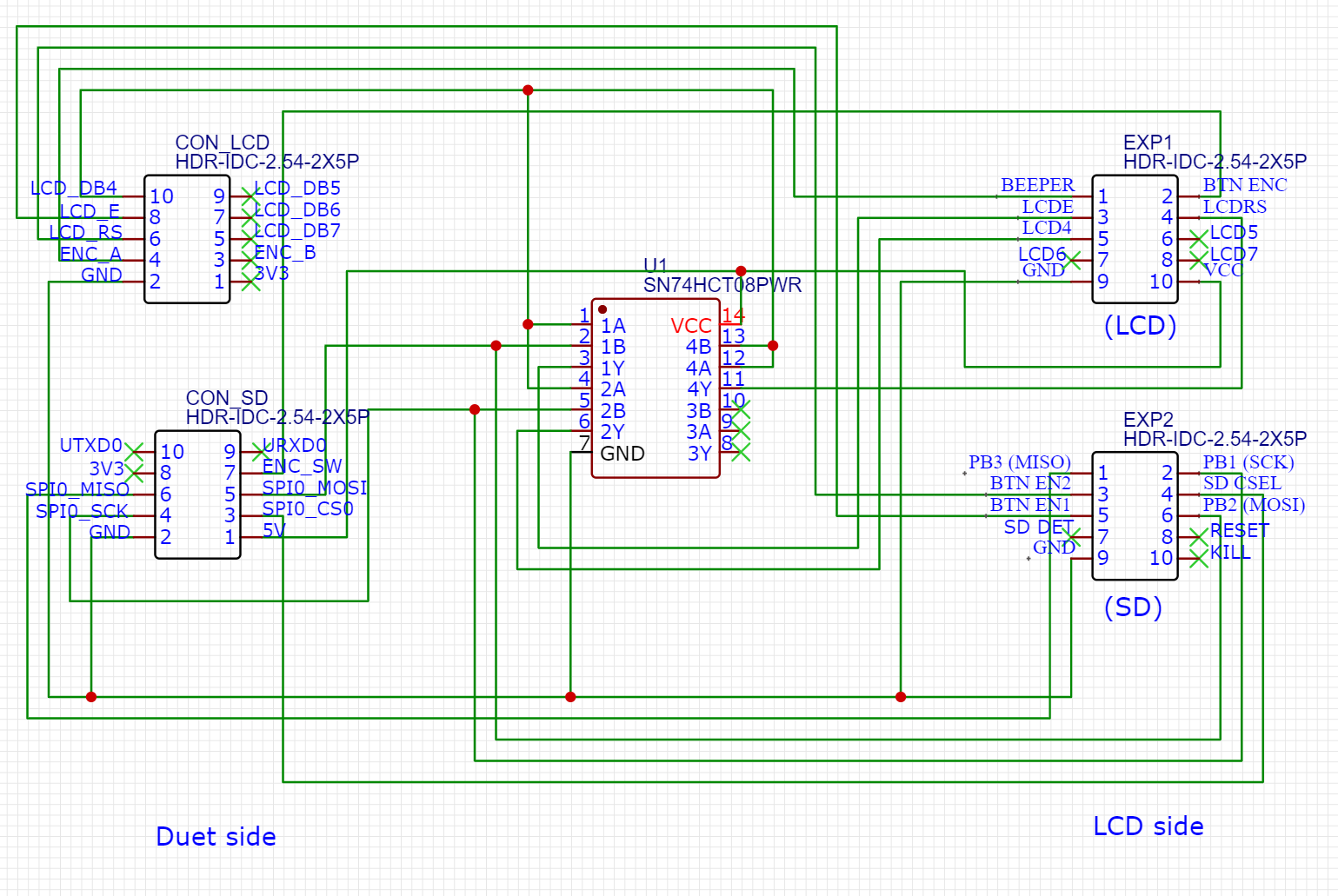Screen dimensions: 1338x896
Task: Click the LCD5 pin label
Action: (1234, 233)
